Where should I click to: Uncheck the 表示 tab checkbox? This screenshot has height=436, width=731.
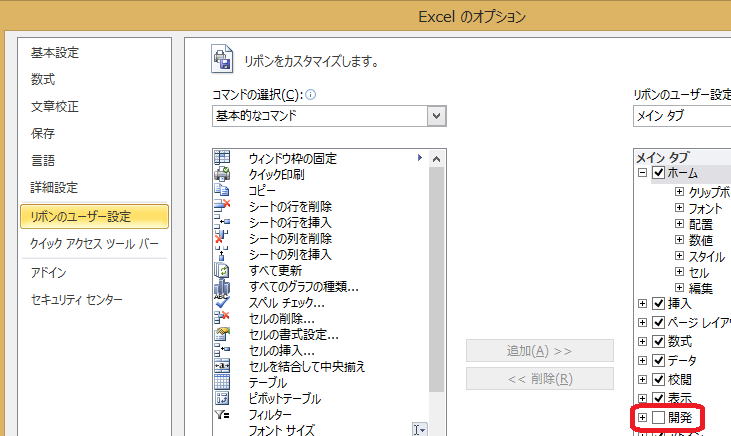(658, 398)
